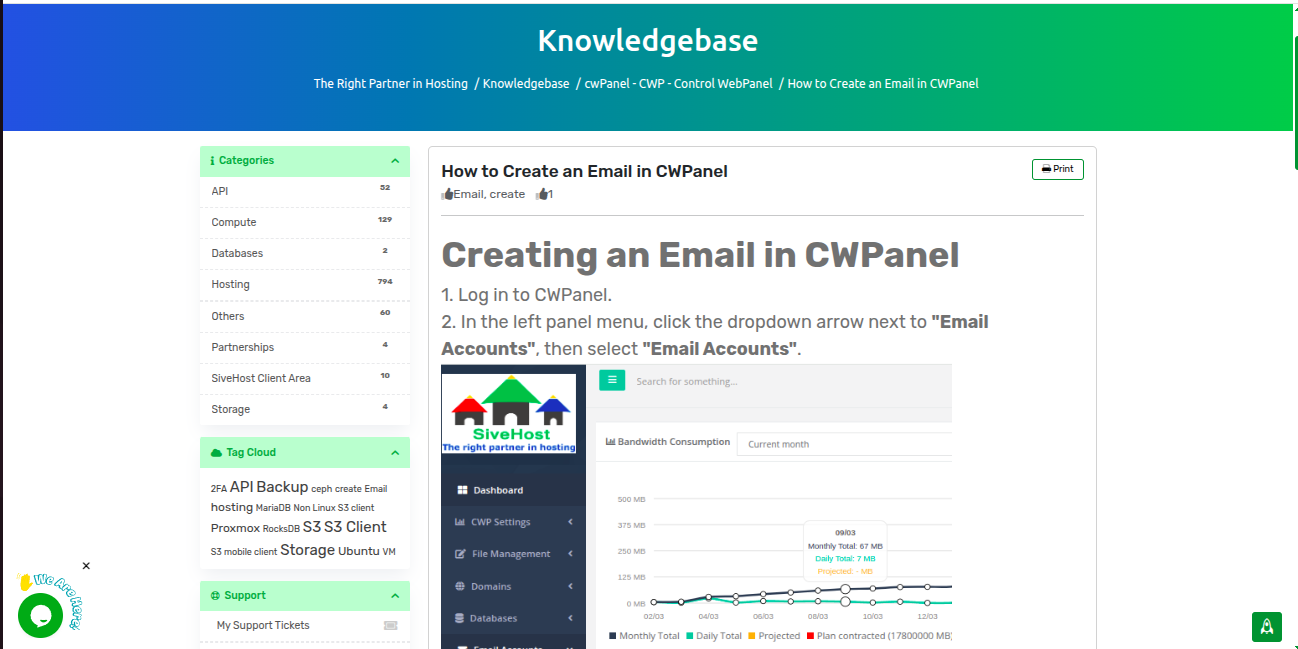Viewport: 1298px width, 649px height.
Task: Select the 'S3 mobile client' tag
Action: click(243, 552)
